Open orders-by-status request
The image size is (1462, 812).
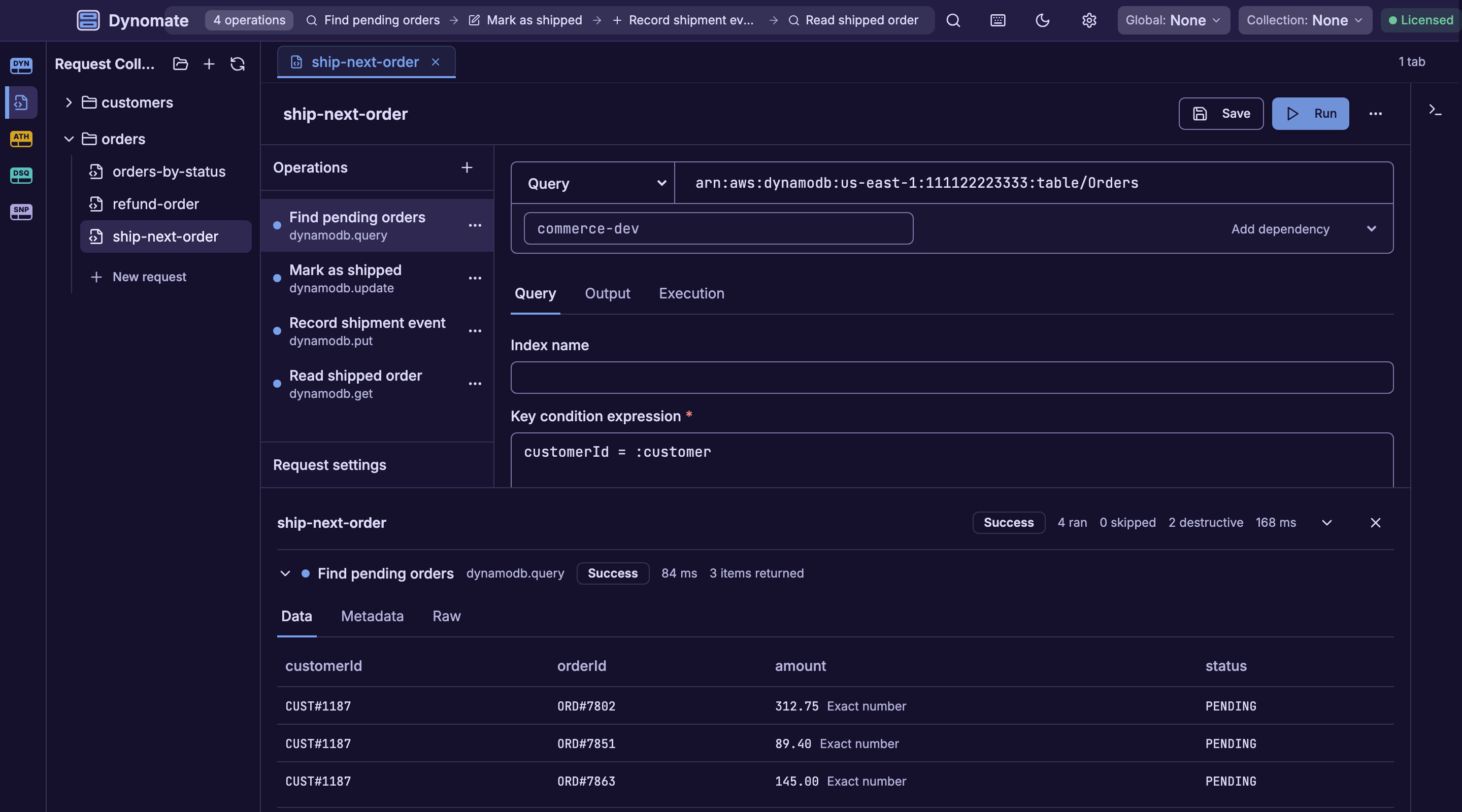pyautogui.click(x=165, y=172)
